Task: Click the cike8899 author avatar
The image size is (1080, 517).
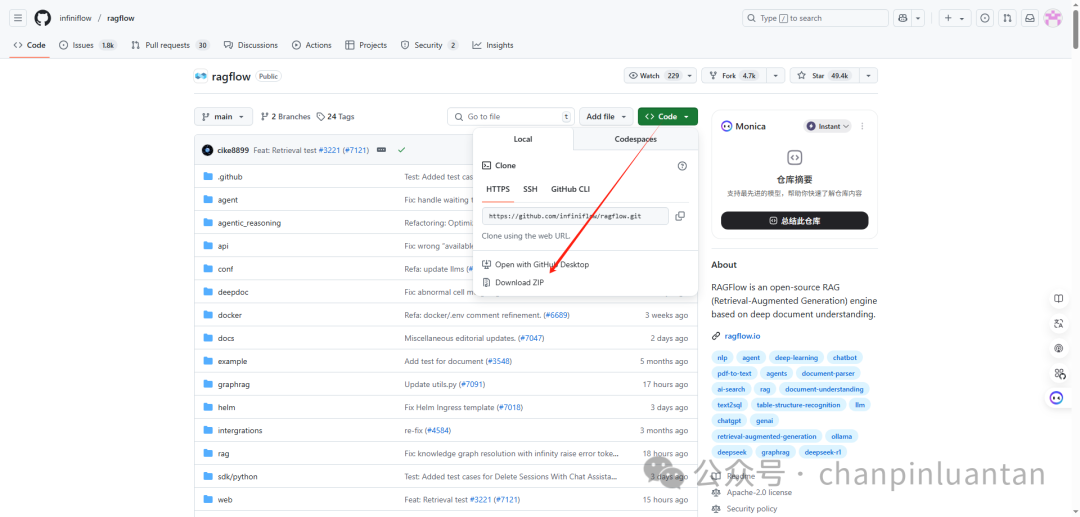Action: pos(207,150)
